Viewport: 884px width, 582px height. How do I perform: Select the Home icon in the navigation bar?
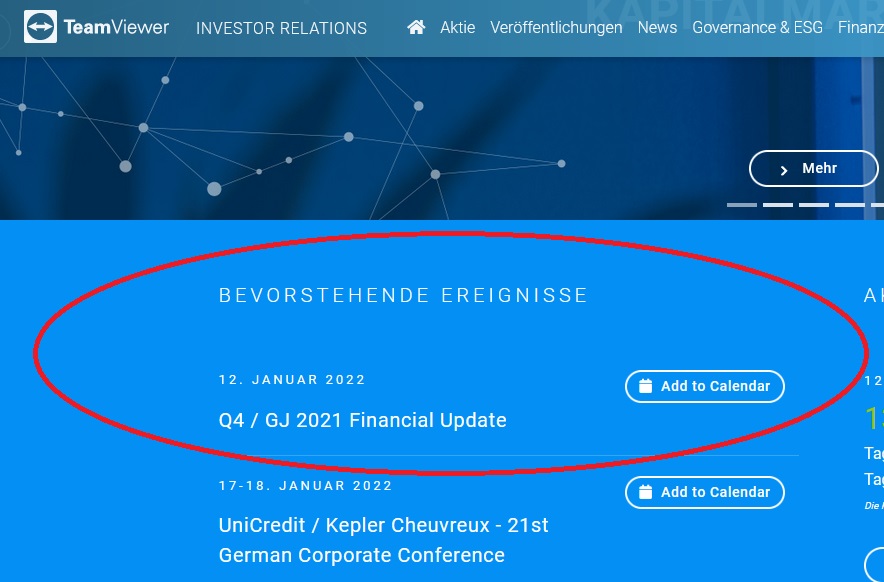[415, 28]
